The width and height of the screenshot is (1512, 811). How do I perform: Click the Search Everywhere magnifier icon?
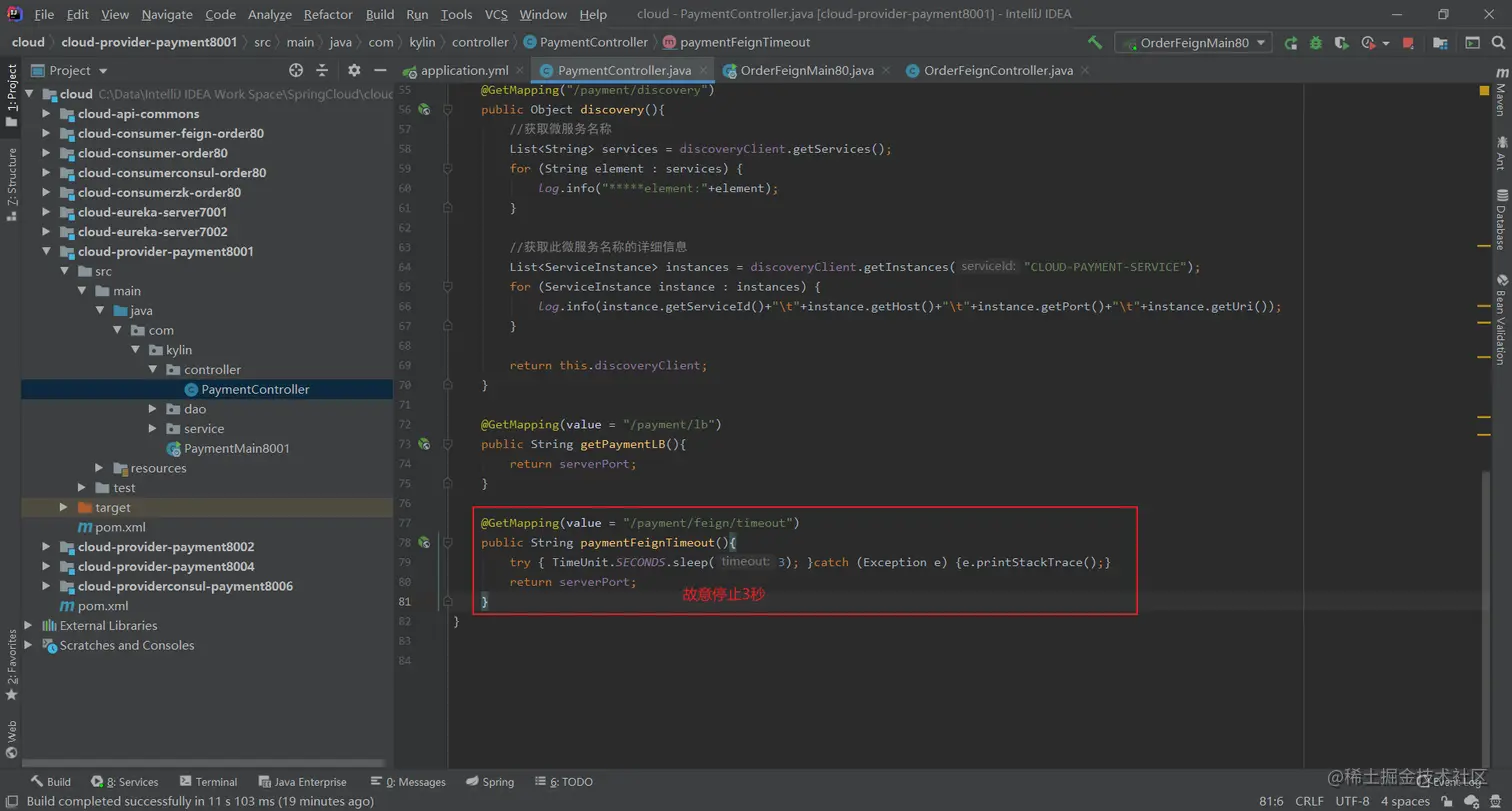click(1499, 43)
